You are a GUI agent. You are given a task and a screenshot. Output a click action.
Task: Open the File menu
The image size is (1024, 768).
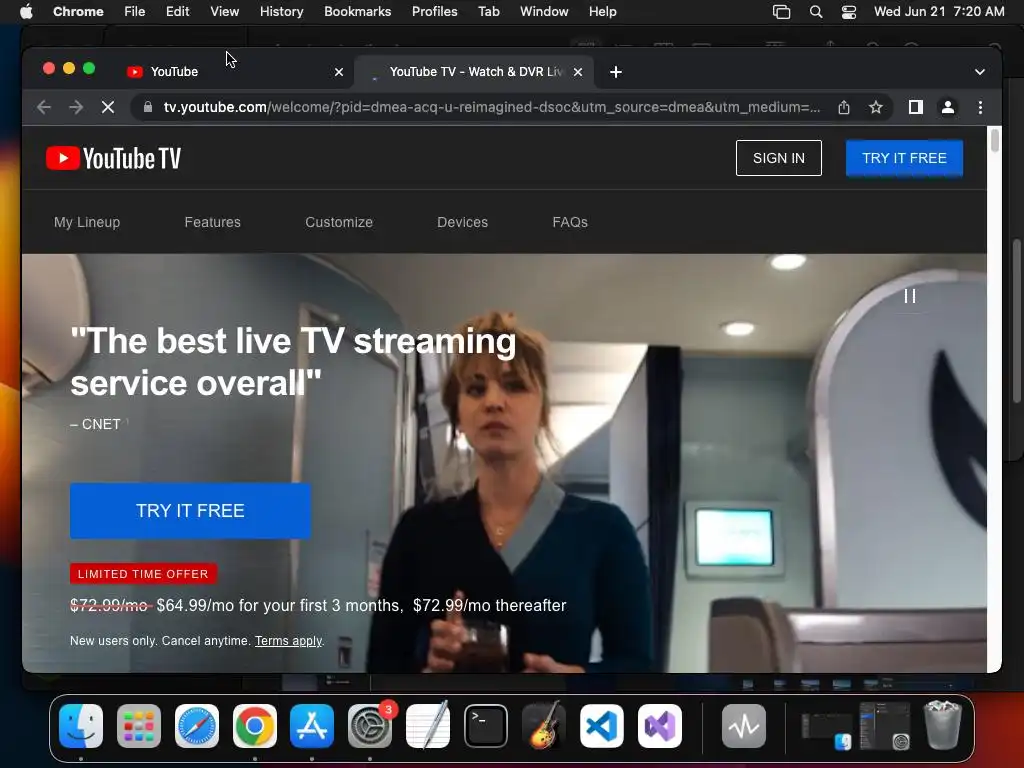coord(135,12)
